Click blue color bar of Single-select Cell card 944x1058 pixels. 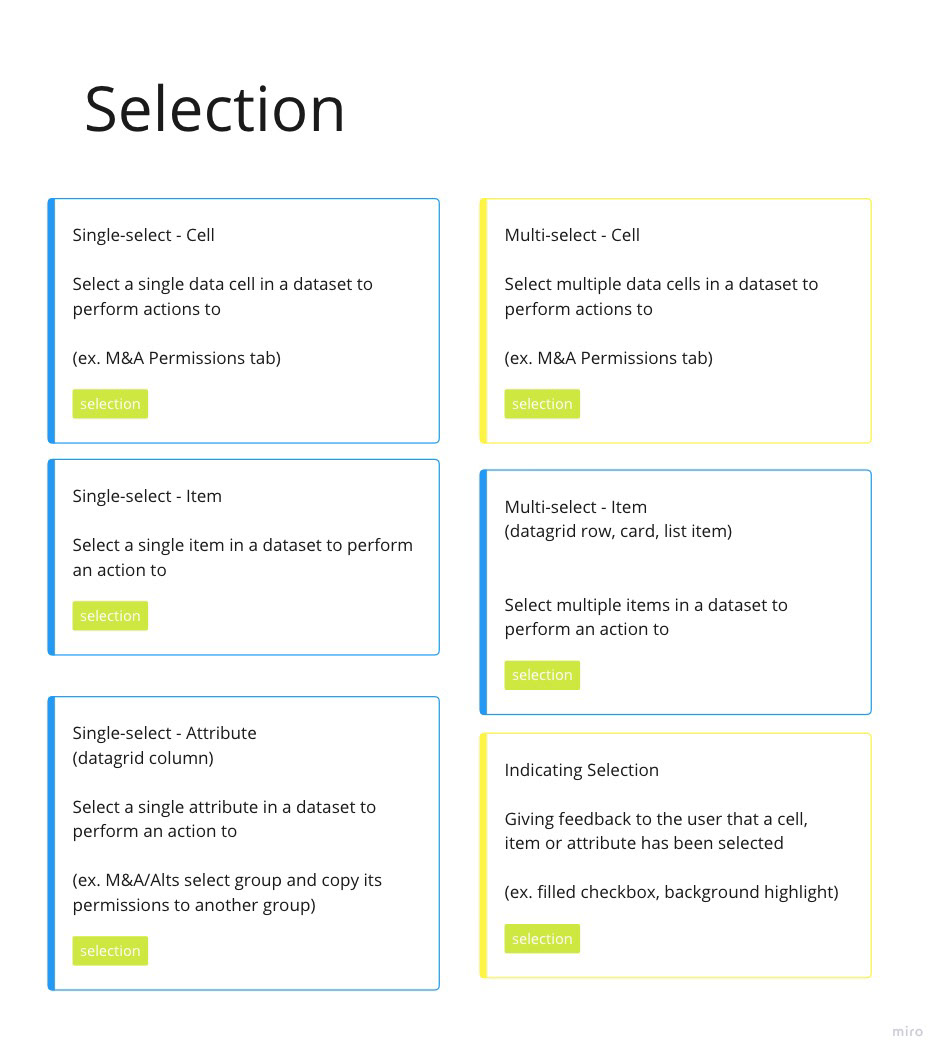click(x=51, y=321)
